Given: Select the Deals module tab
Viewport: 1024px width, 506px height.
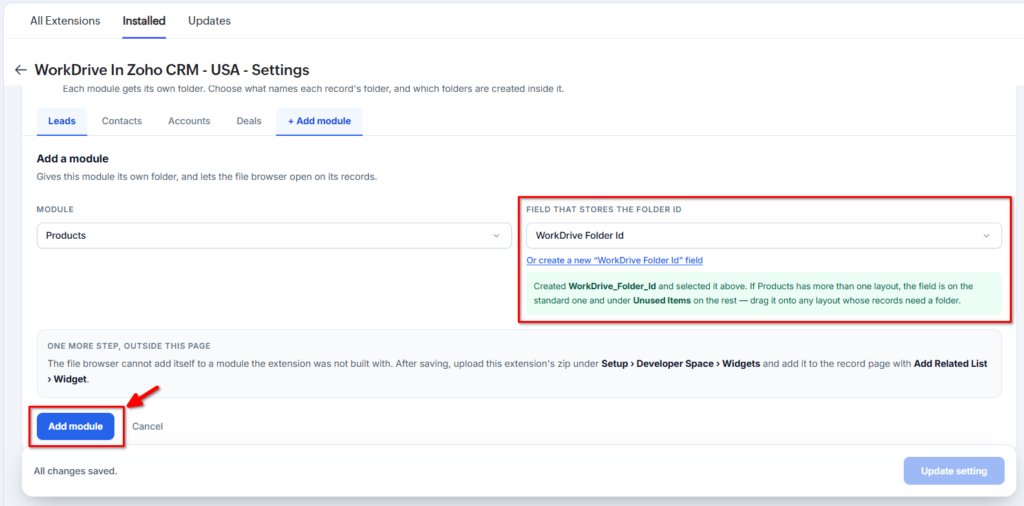Looking at the screenshot, I should [249, 121].
